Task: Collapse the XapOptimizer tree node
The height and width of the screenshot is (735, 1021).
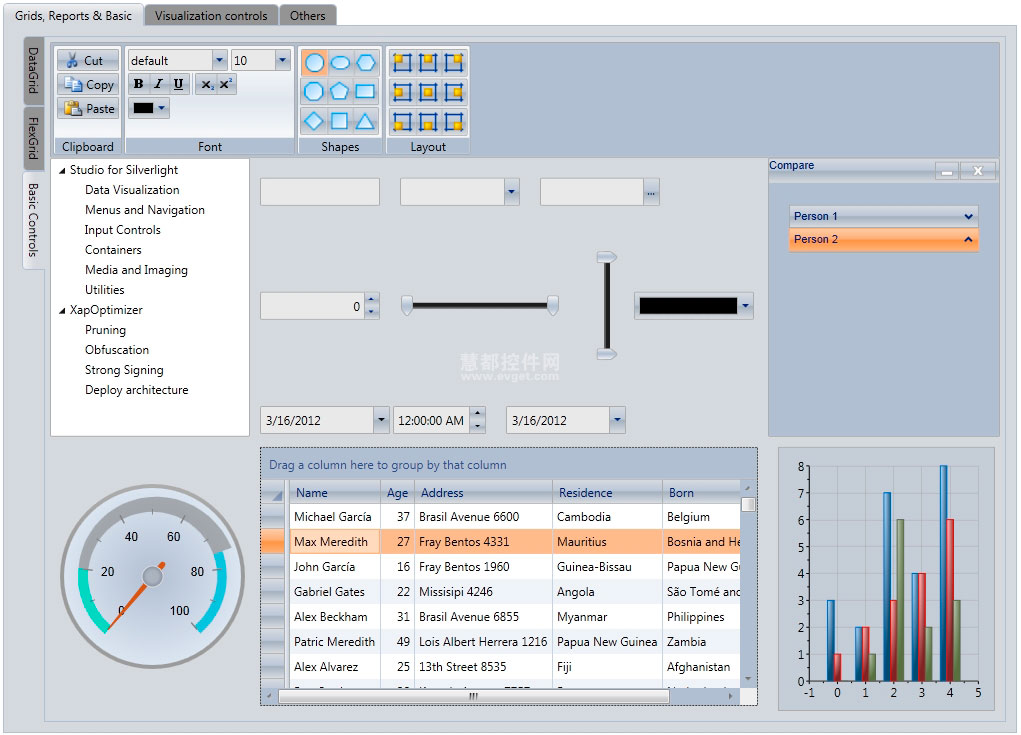Action: (63, 311)
